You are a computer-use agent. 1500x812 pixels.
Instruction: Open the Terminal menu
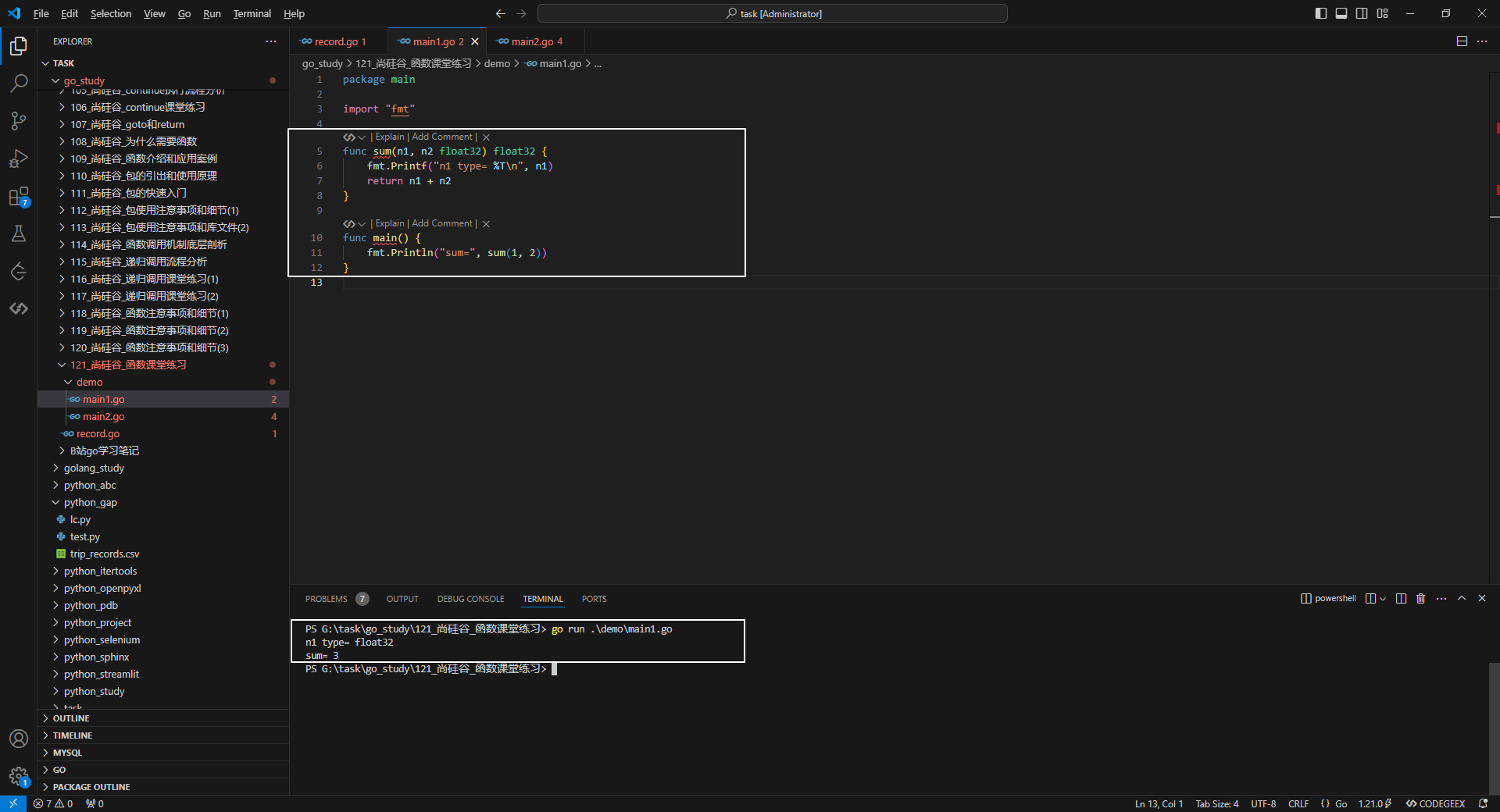(252, 13)
